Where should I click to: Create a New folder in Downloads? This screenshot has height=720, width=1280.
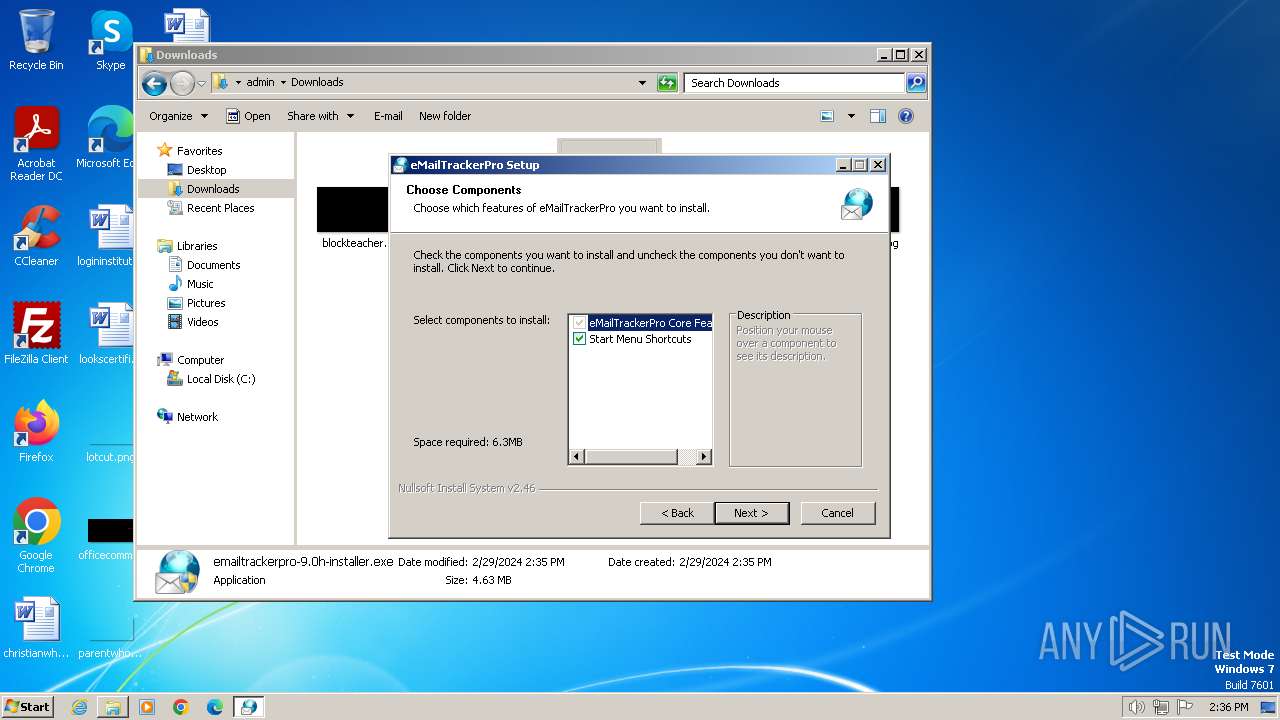coord(445,116)
